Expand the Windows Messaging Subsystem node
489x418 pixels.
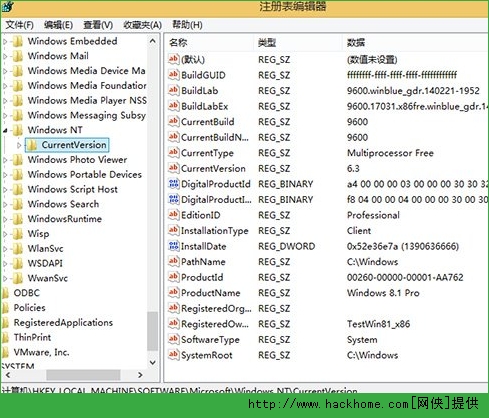click(5, 116)
